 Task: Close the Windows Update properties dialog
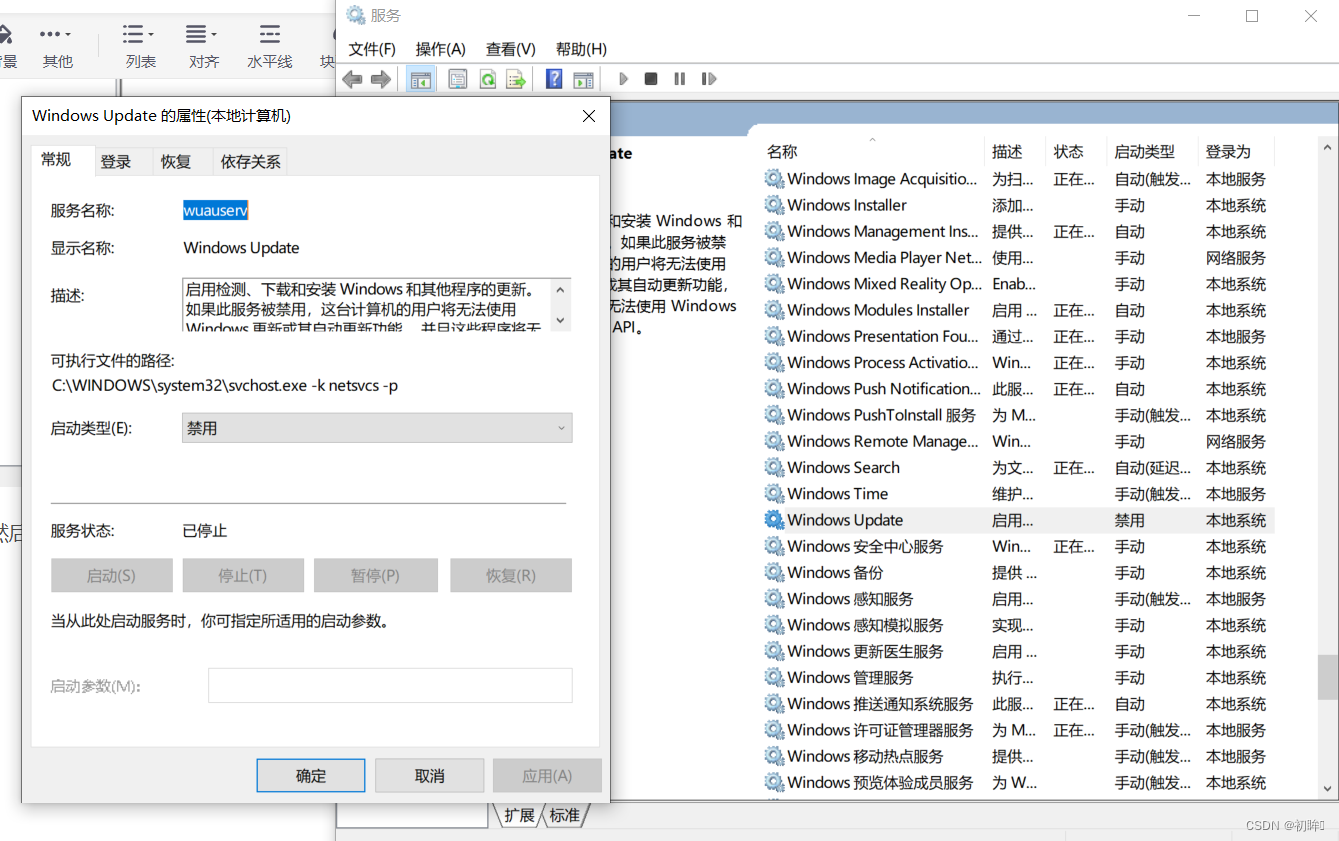(589, 116)
